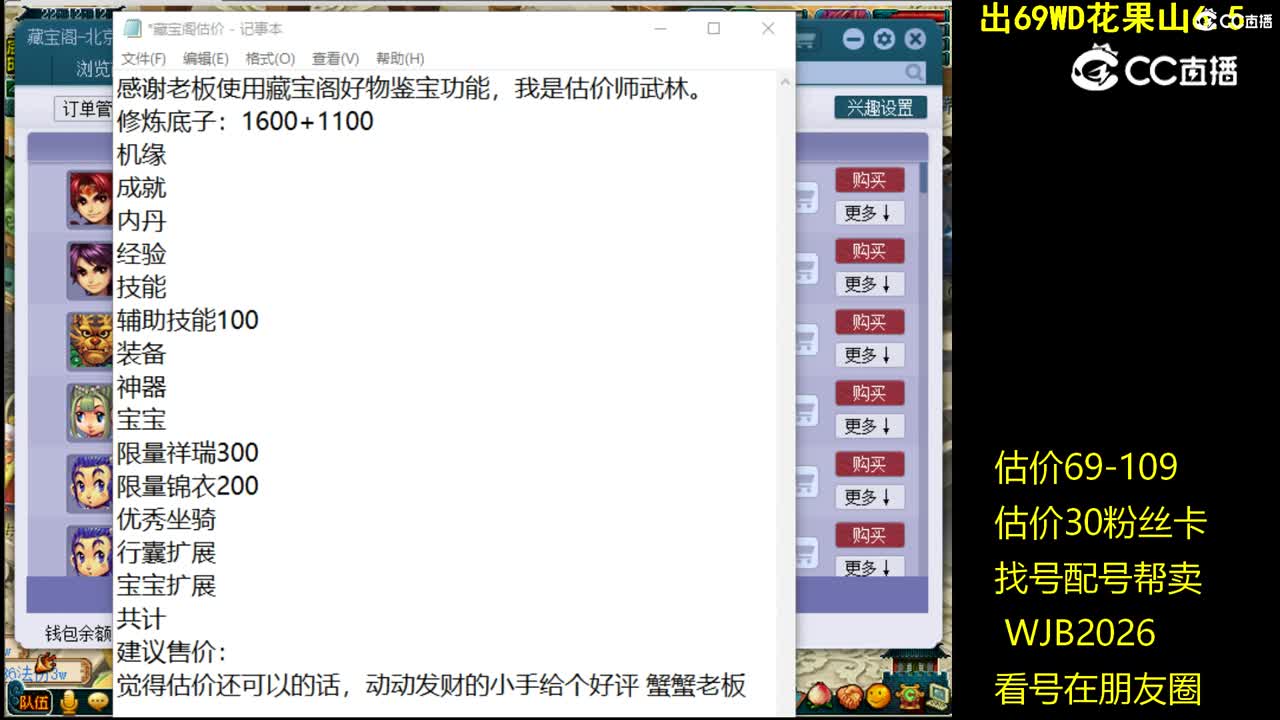Viewport: 1280px width, 720px height.
Task: Open the 文件(F) menu in Notepad
Action: [144, 59]
